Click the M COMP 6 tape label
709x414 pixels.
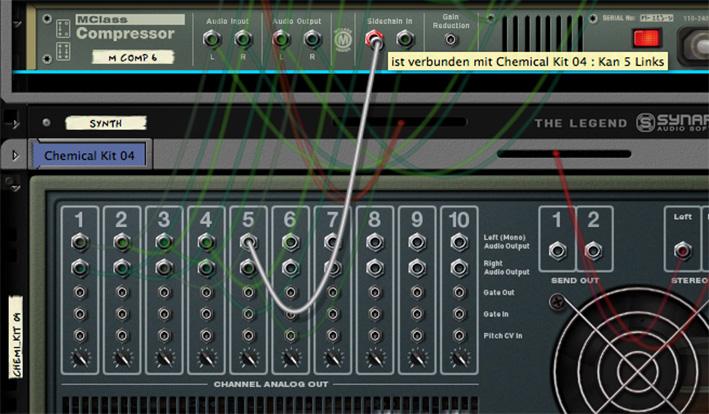133,57
